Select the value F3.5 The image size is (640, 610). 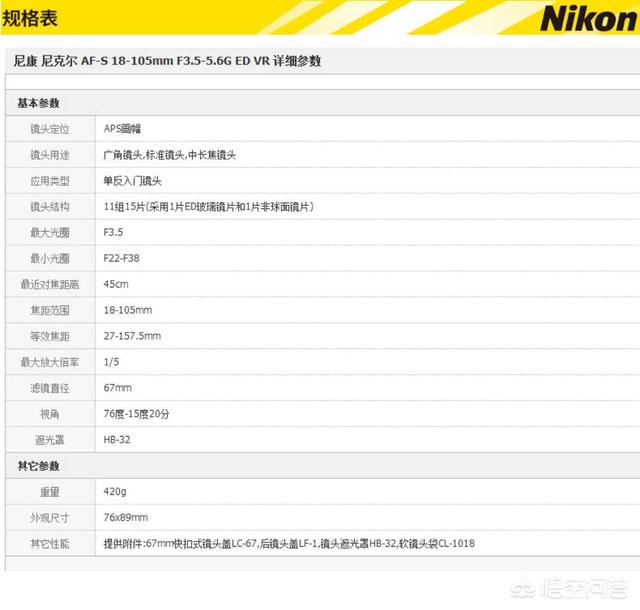tap(113, 232)
